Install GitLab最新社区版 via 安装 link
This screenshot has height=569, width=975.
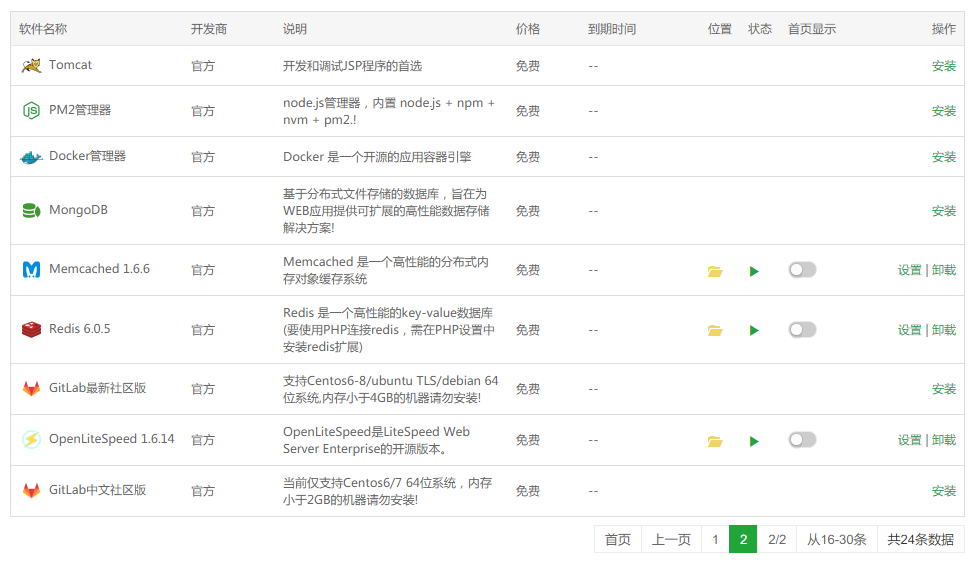[943, 389]
